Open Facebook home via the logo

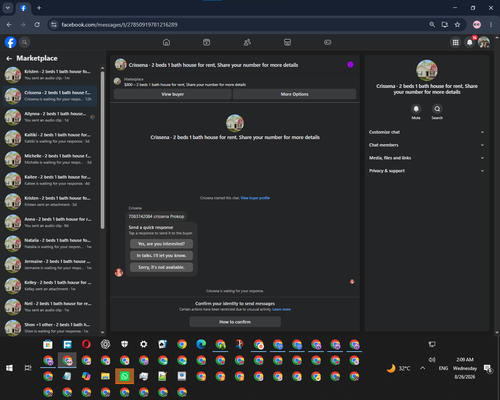pyautogui.click(x=10, y=42)
